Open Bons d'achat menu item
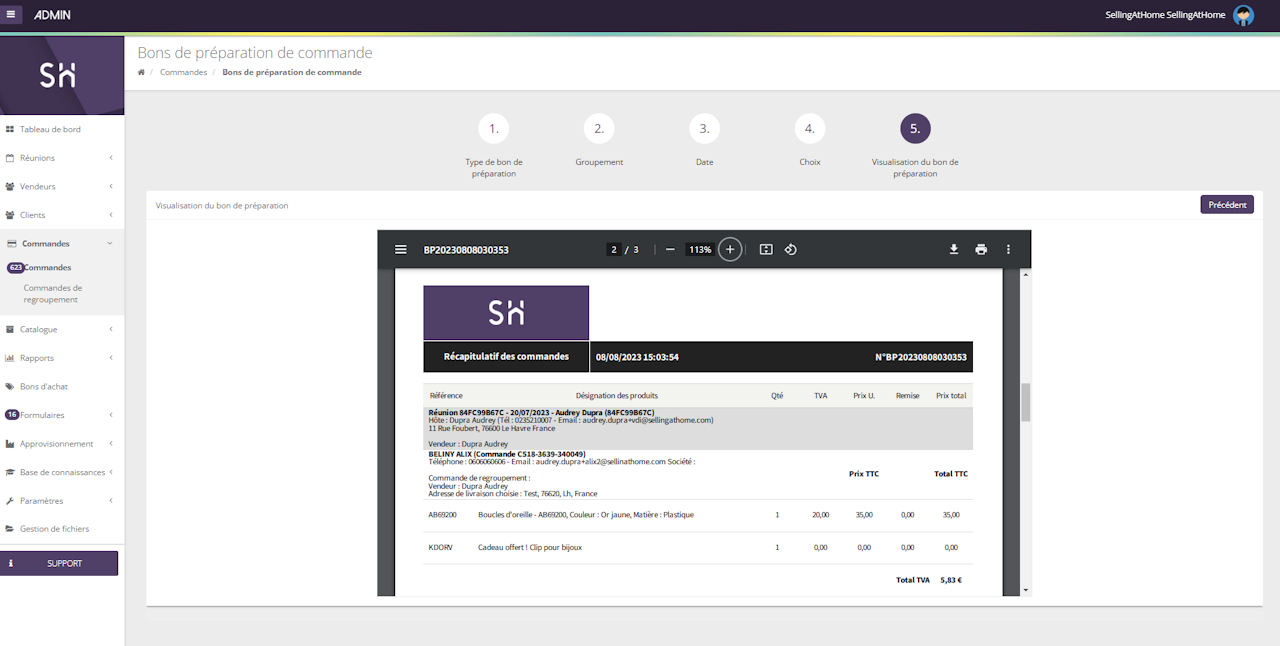This screenshot has height=646, width=1280. [44, 386]
